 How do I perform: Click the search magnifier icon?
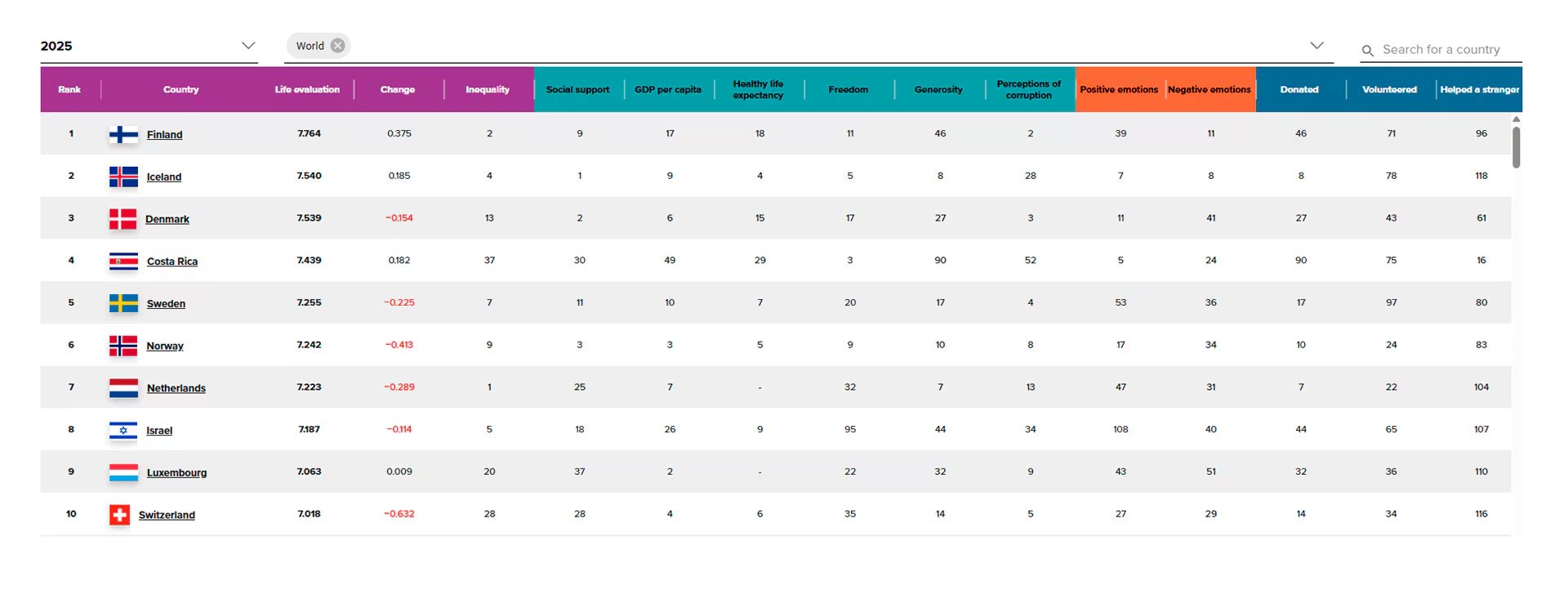(1367, 51)
